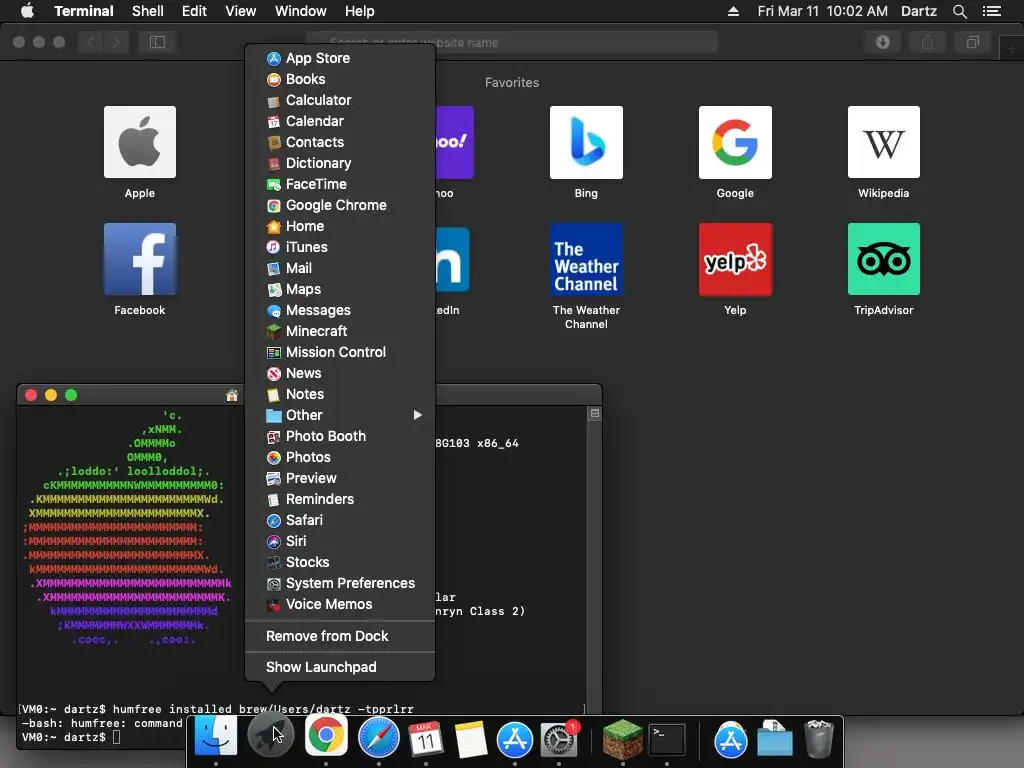Screen dimensions: 1024x768
Task: Open the Edit menu in menu bar
Action: click(194, 11)
